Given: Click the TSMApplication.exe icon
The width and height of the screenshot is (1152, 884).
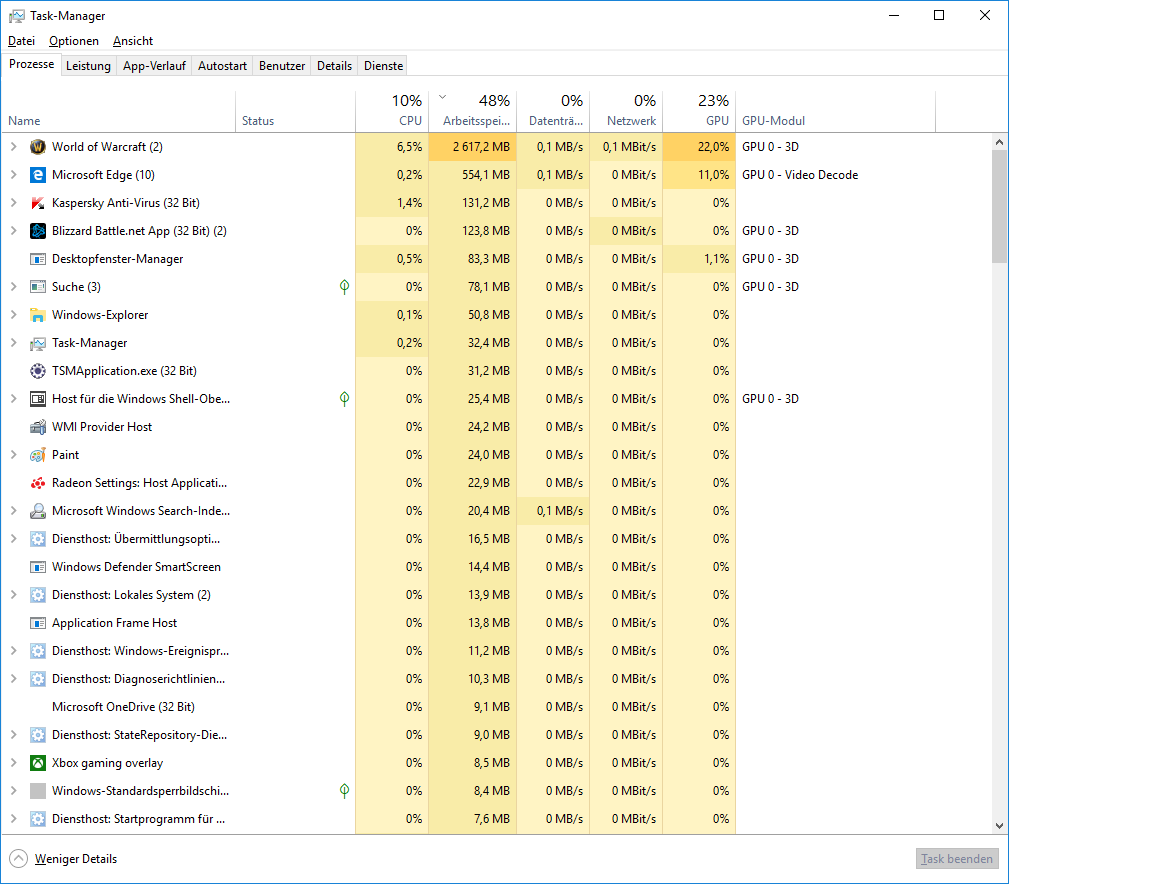Looking at the screenshot, I should tap(37, 371).
